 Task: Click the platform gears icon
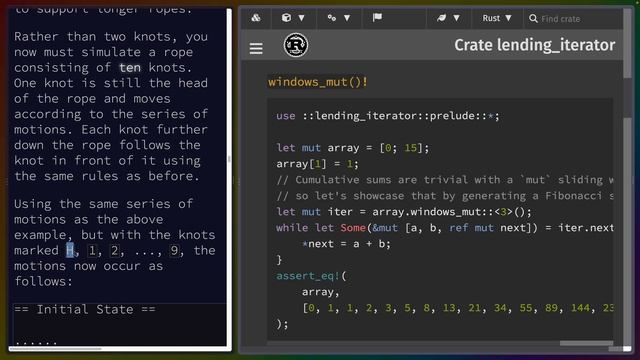(x=332, y=18)
